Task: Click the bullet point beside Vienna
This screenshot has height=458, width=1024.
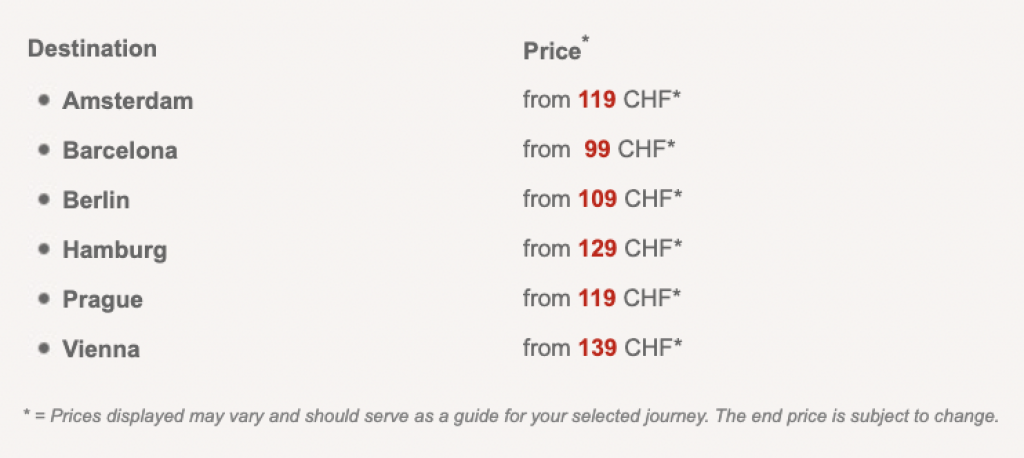Action: (43, 348)
